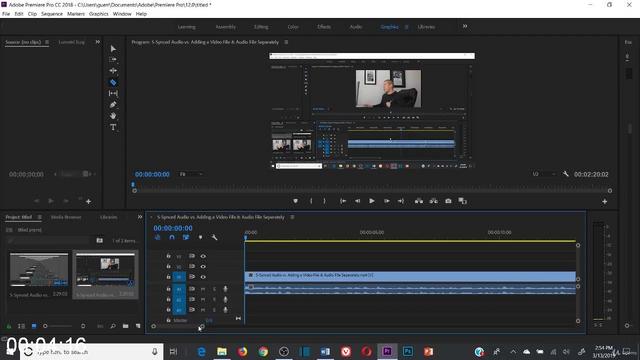Mark Out point in Program monitor
Viewport: 640px width, 360px height.
tap(324, 201)
